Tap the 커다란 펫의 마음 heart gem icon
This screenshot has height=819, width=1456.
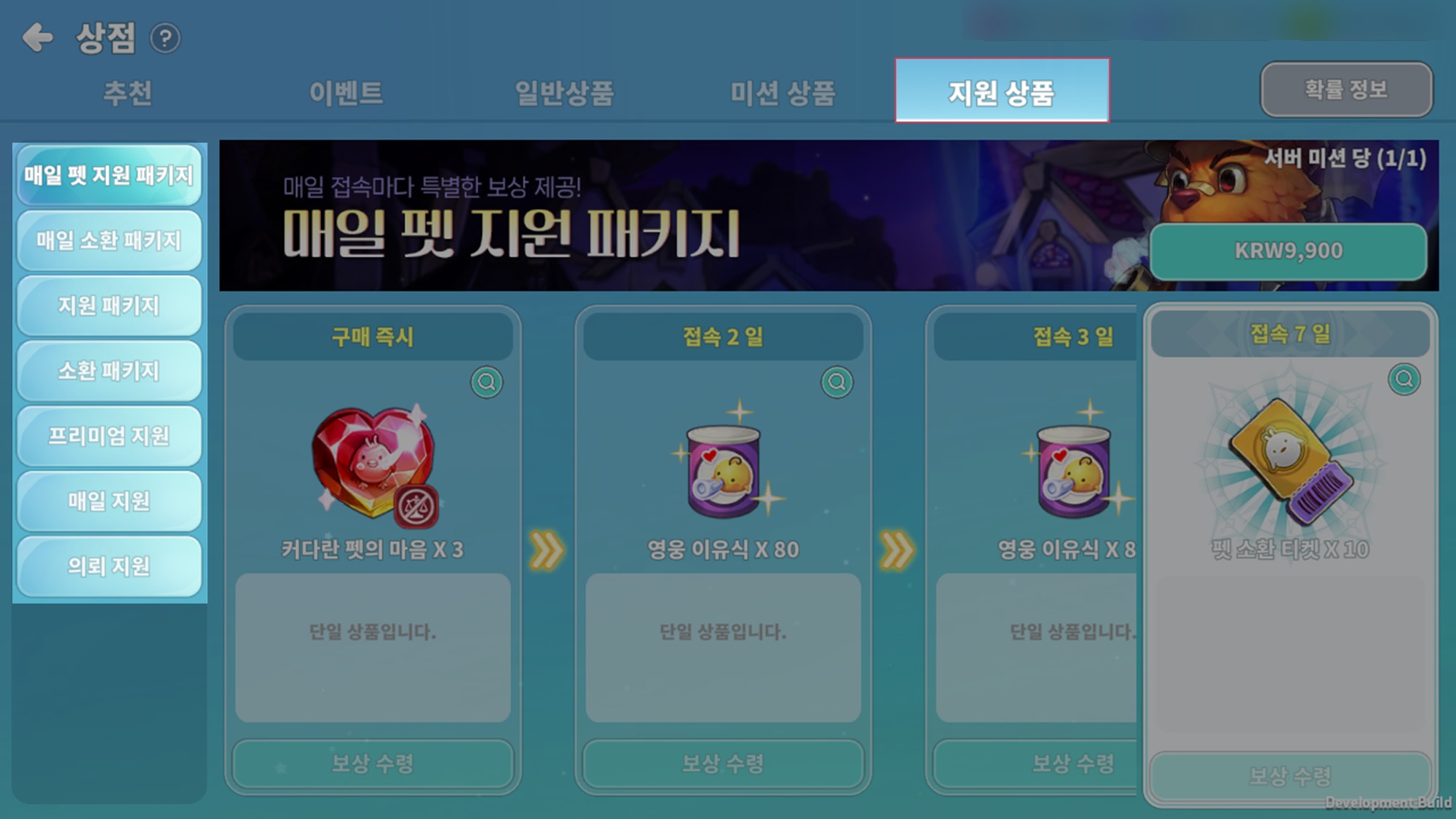(374, 464)
